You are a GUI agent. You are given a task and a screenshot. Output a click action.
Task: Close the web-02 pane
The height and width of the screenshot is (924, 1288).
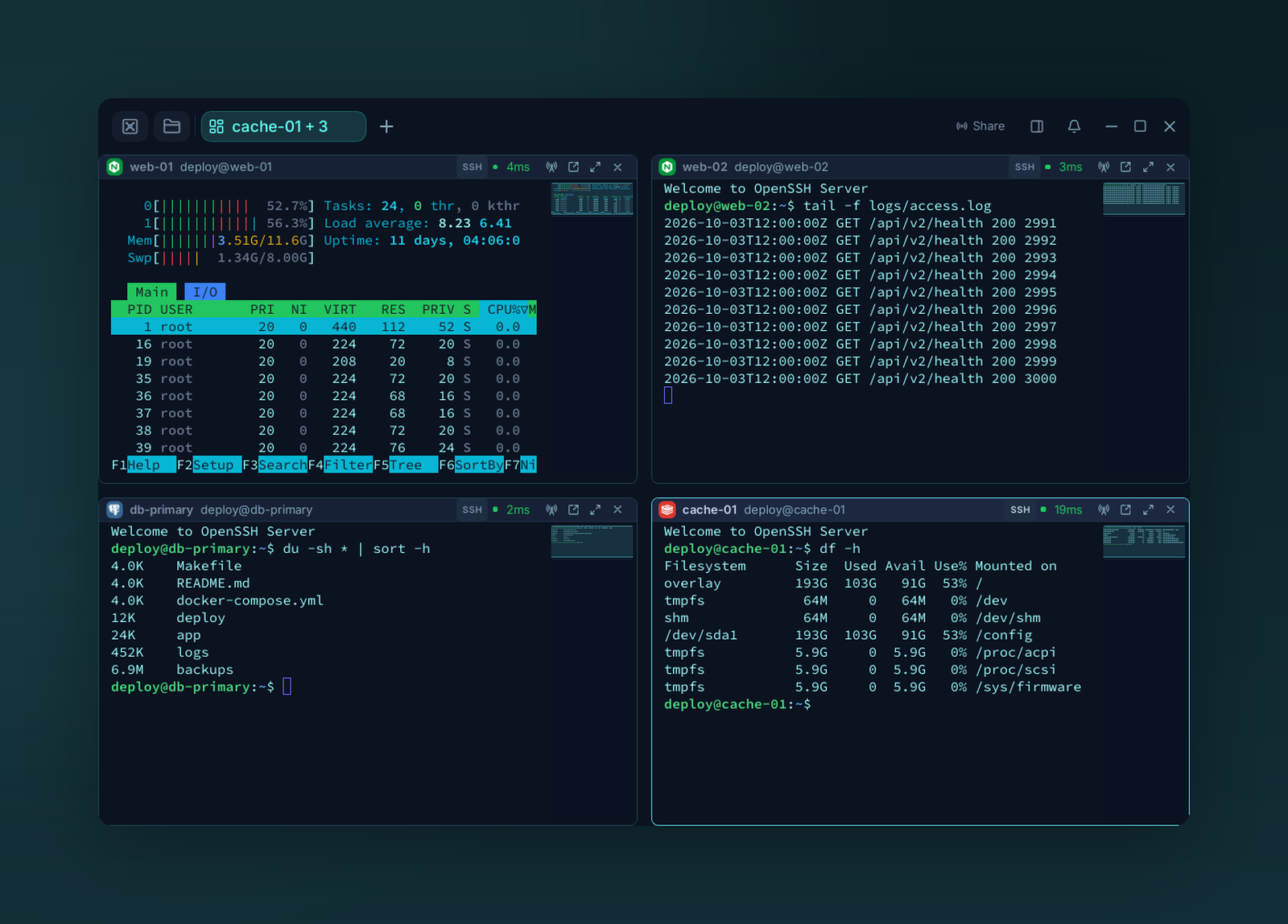click(1170, 167)
